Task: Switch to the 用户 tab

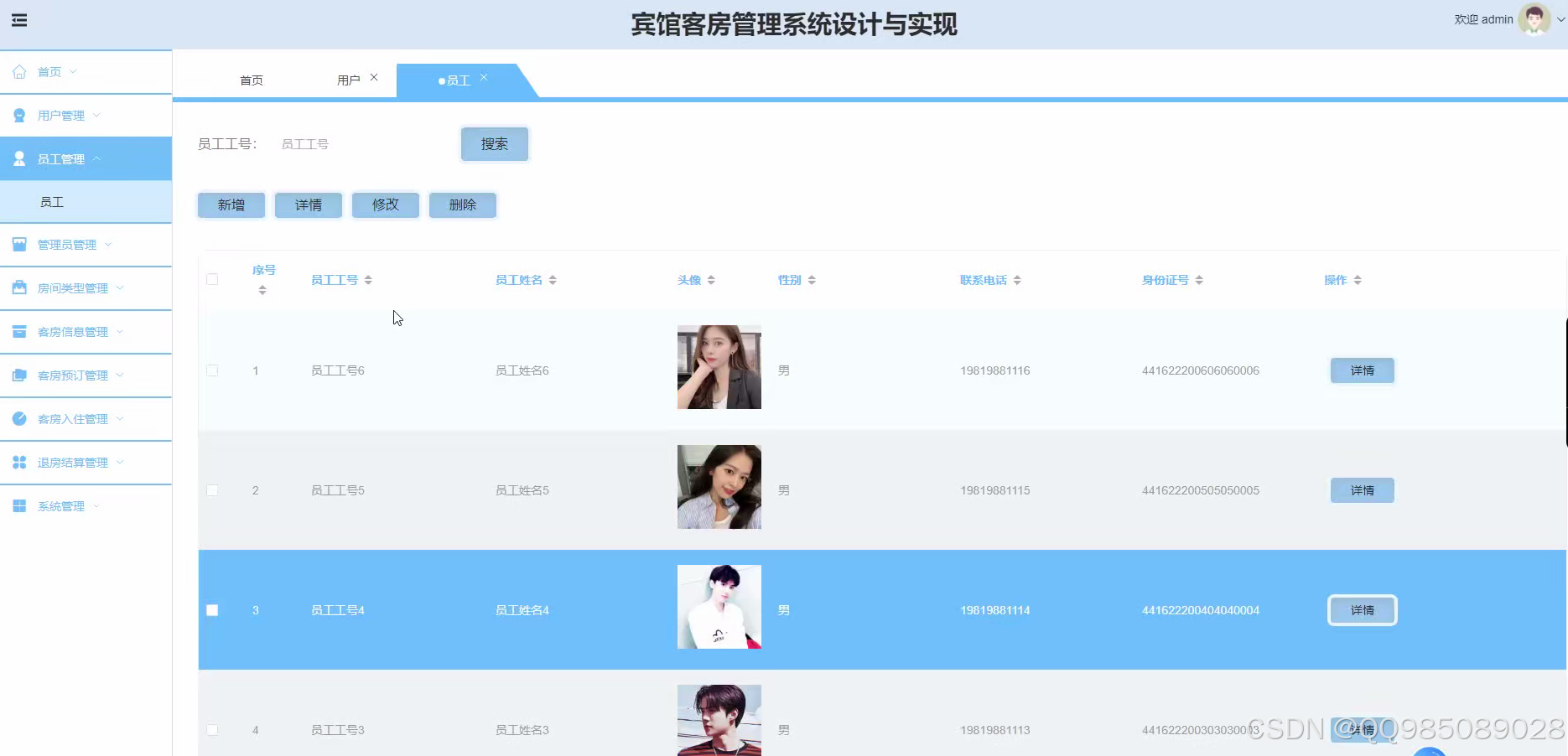Action: point(348,79)
